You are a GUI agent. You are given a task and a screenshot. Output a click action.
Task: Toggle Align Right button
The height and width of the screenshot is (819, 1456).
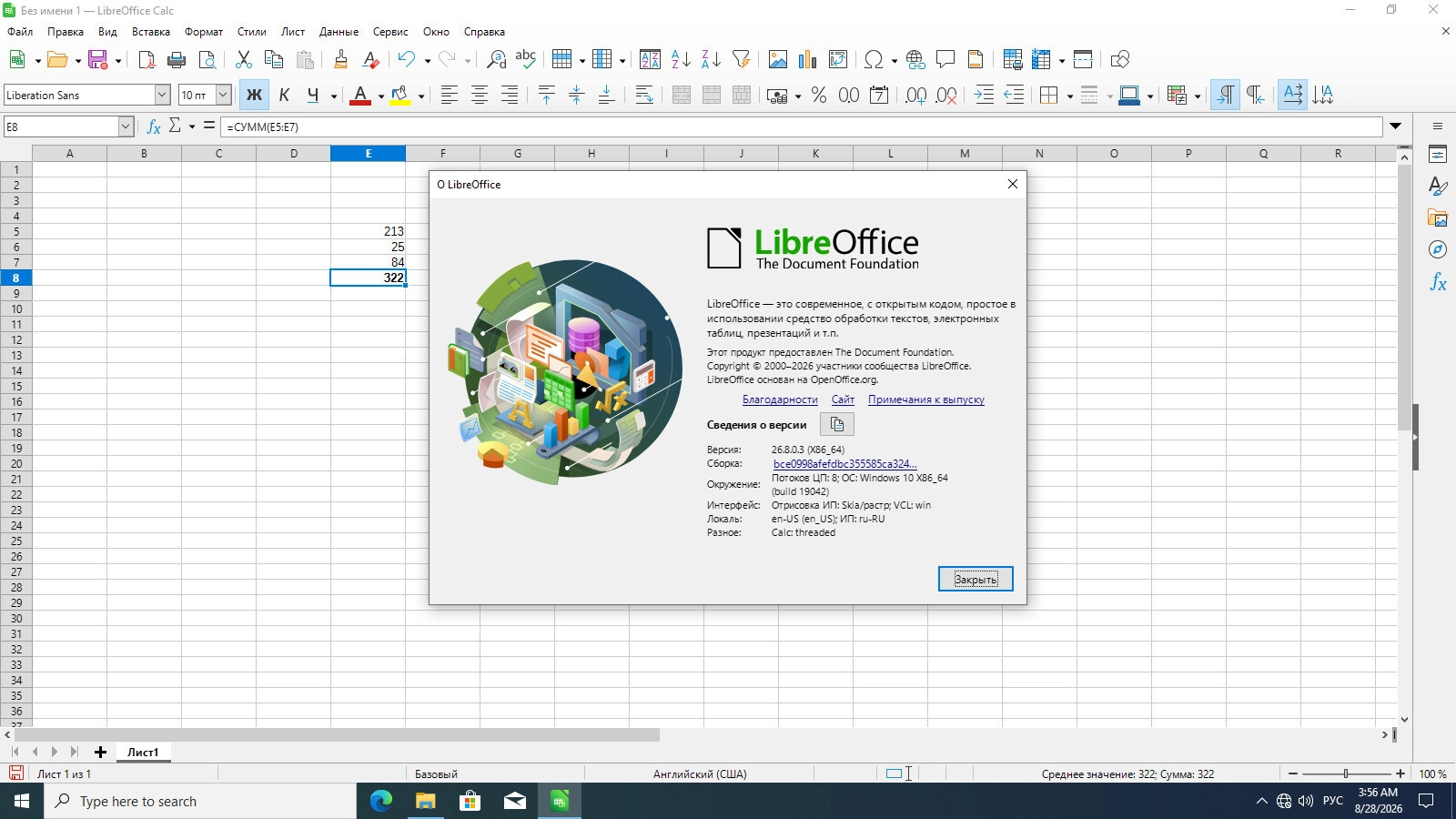click(510, 96)
